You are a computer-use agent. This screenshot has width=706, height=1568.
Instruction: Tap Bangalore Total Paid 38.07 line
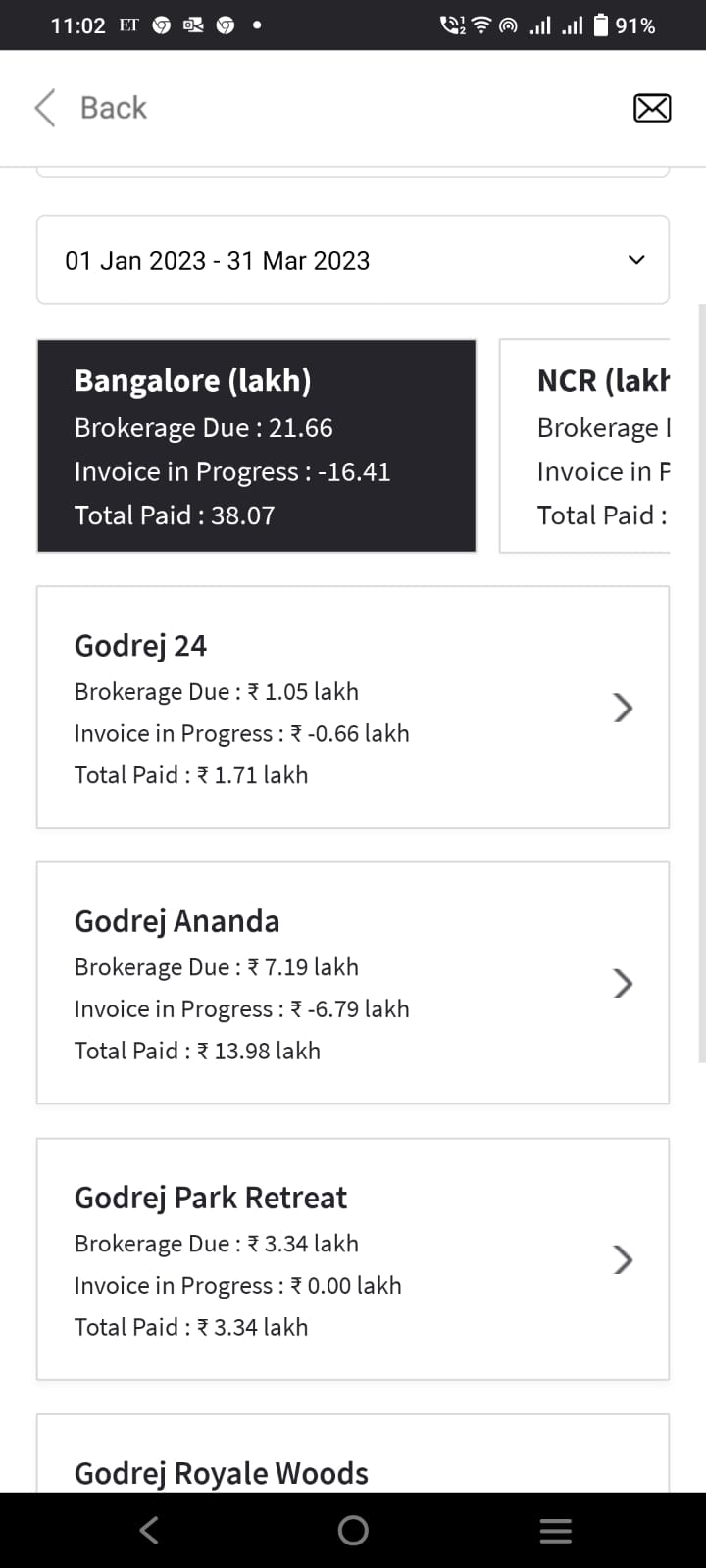pyautogui.click(x=175, y=515)
